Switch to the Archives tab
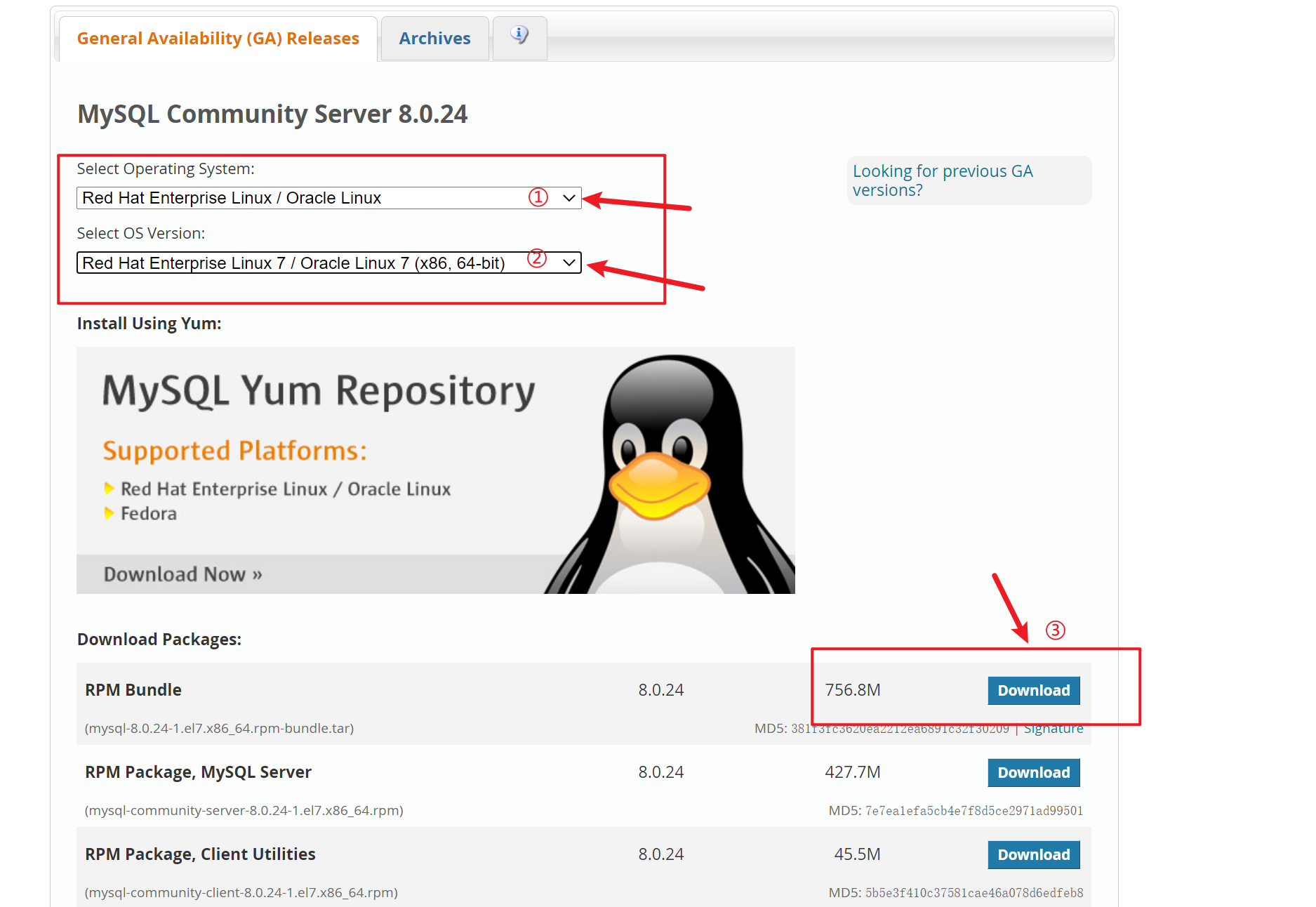1316x907 pixels. point(435,39)
